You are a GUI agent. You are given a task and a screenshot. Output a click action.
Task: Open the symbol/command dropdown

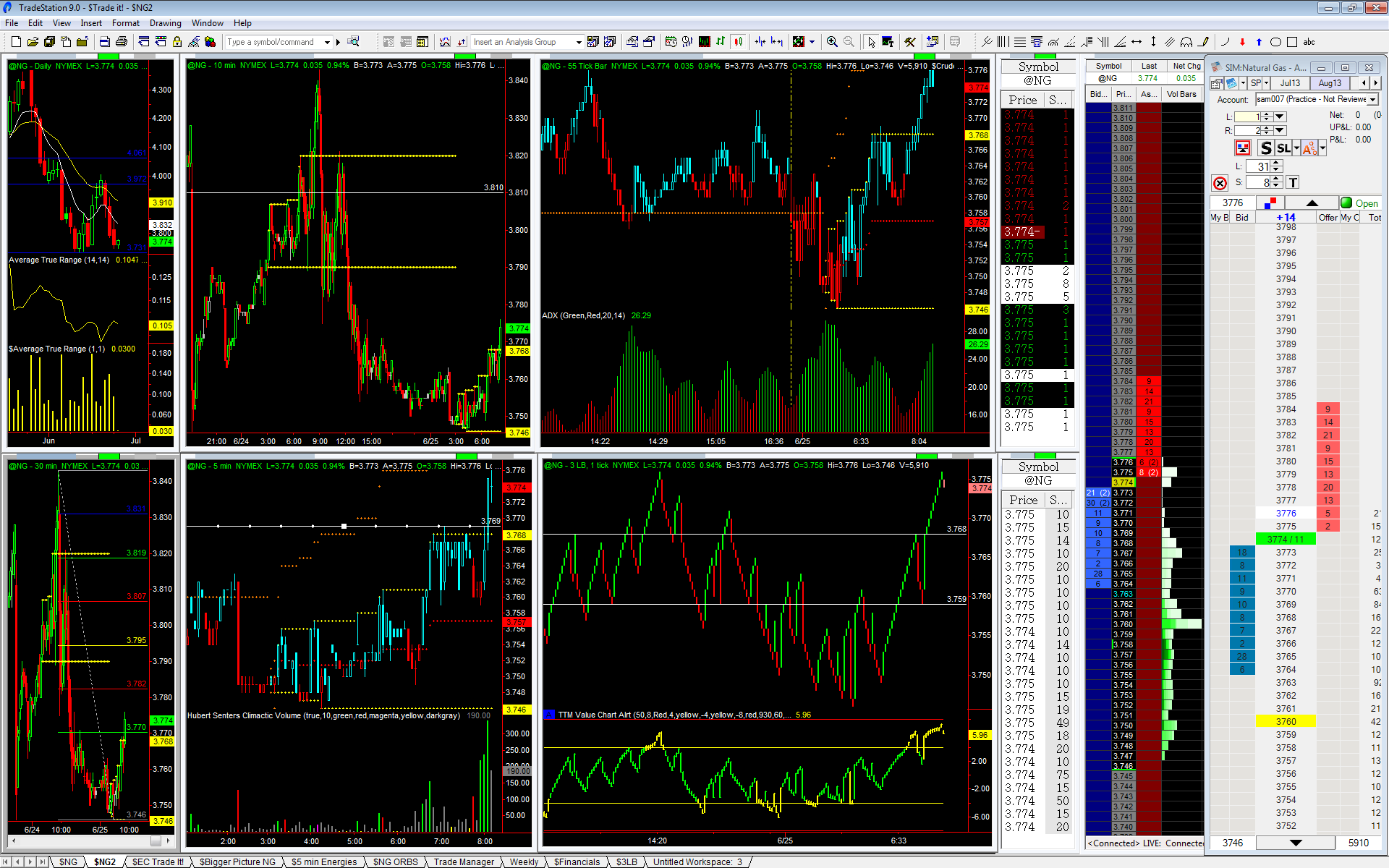coord(327,42)
